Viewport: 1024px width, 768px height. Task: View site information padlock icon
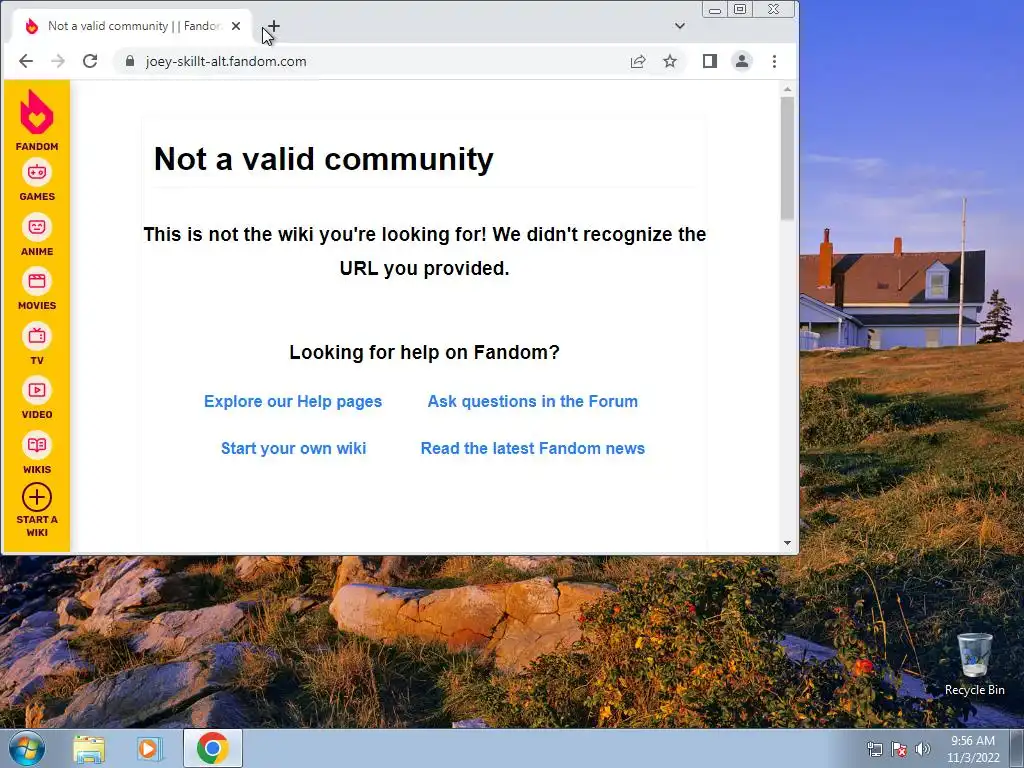130,61
